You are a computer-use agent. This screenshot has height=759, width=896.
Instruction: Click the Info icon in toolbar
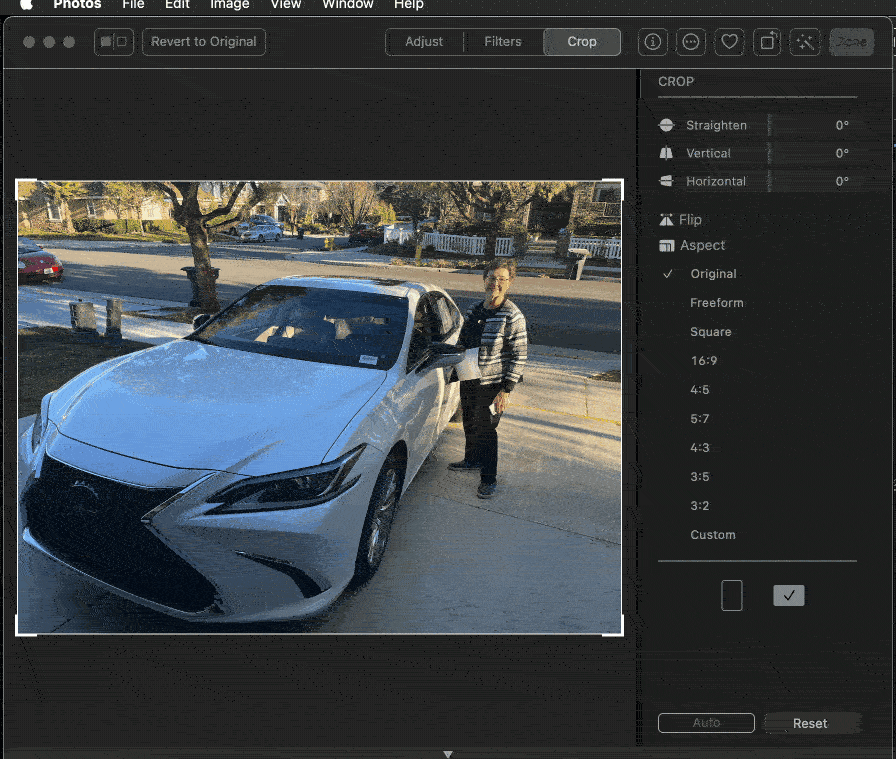tap(653, 42)
